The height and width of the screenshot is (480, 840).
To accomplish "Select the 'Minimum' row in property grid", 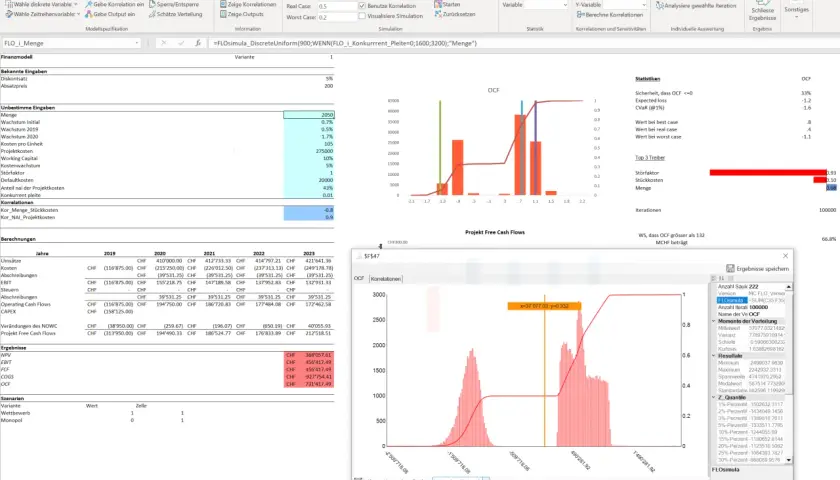I will [751, 363].
